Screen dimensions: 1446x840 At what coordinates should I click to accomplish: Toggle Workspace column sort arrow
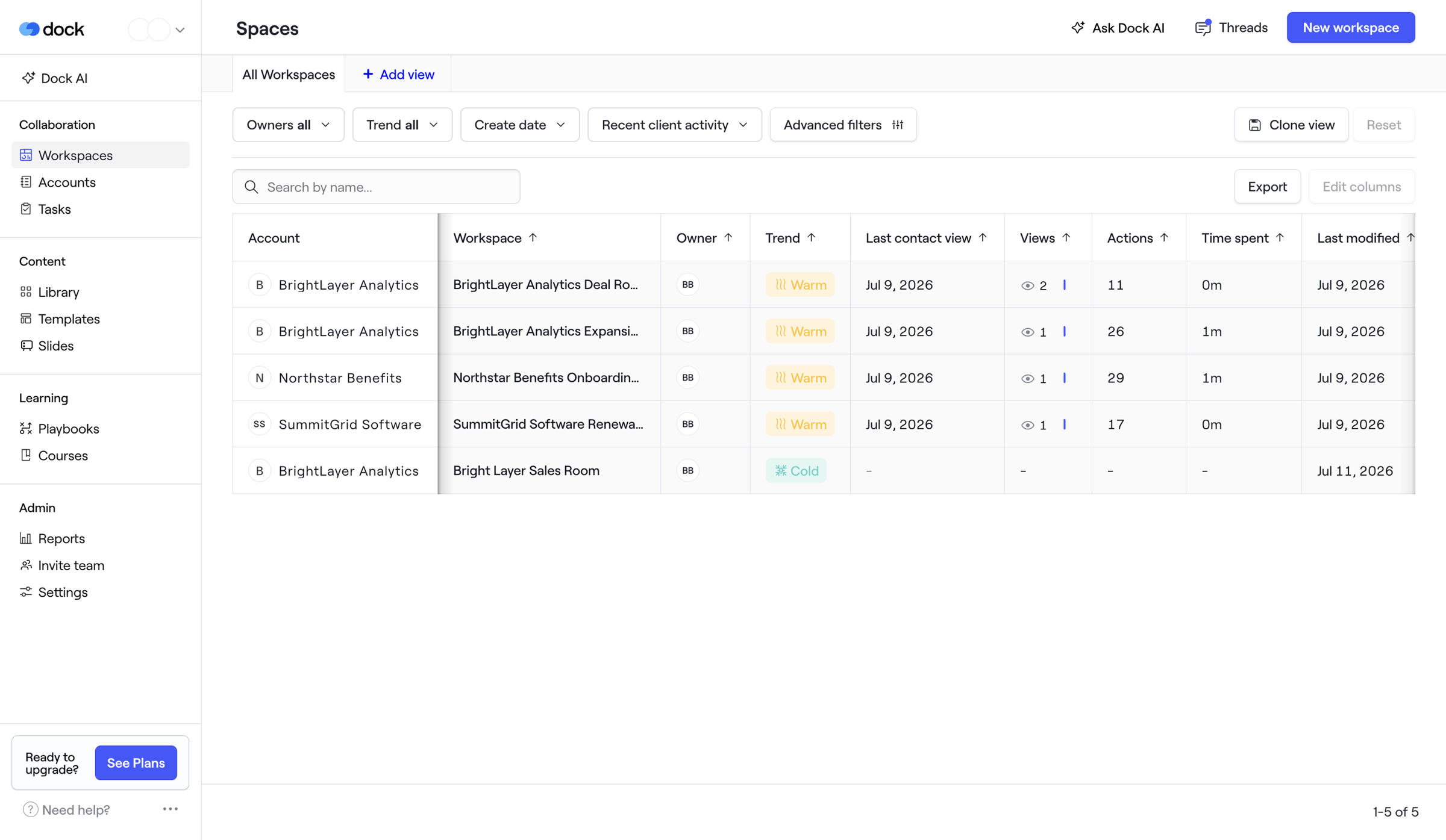[533, 237]
